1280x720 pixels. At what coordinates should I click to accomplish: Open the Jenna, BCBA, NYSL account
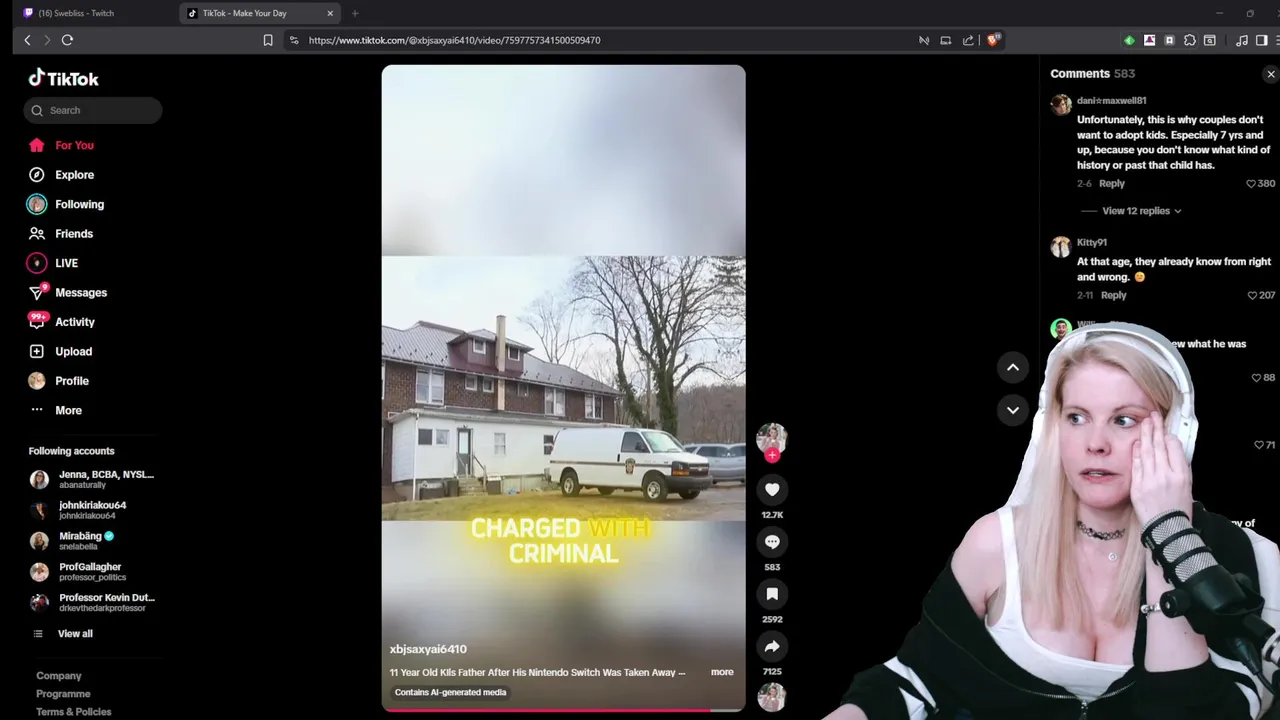(x=92, y=479)
